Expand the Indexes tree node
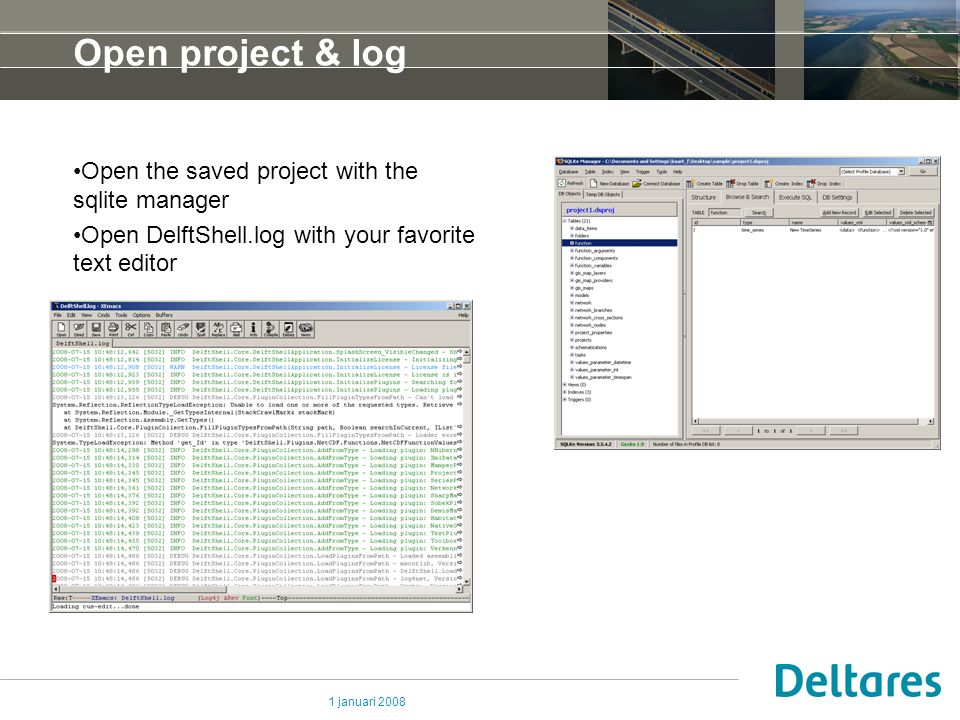Image resolution: width=960 pixels, height=720 pixels. click(x=564, y=392)
